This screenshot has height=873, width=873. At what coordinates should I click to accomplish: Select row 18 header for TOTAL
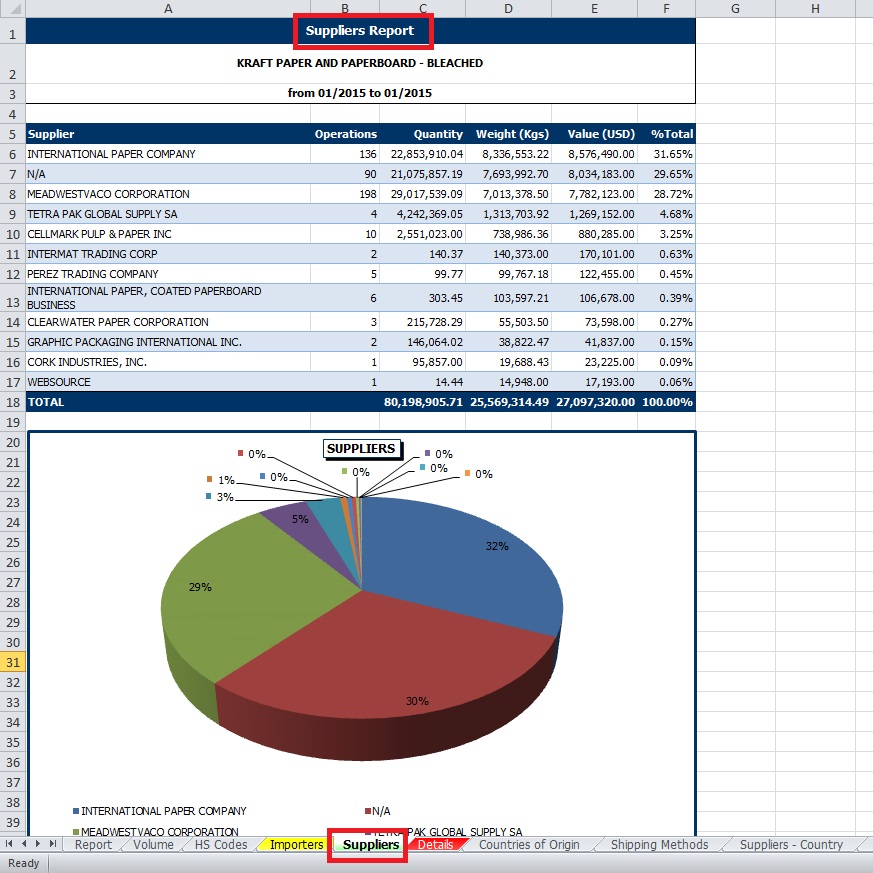[12, 402]
